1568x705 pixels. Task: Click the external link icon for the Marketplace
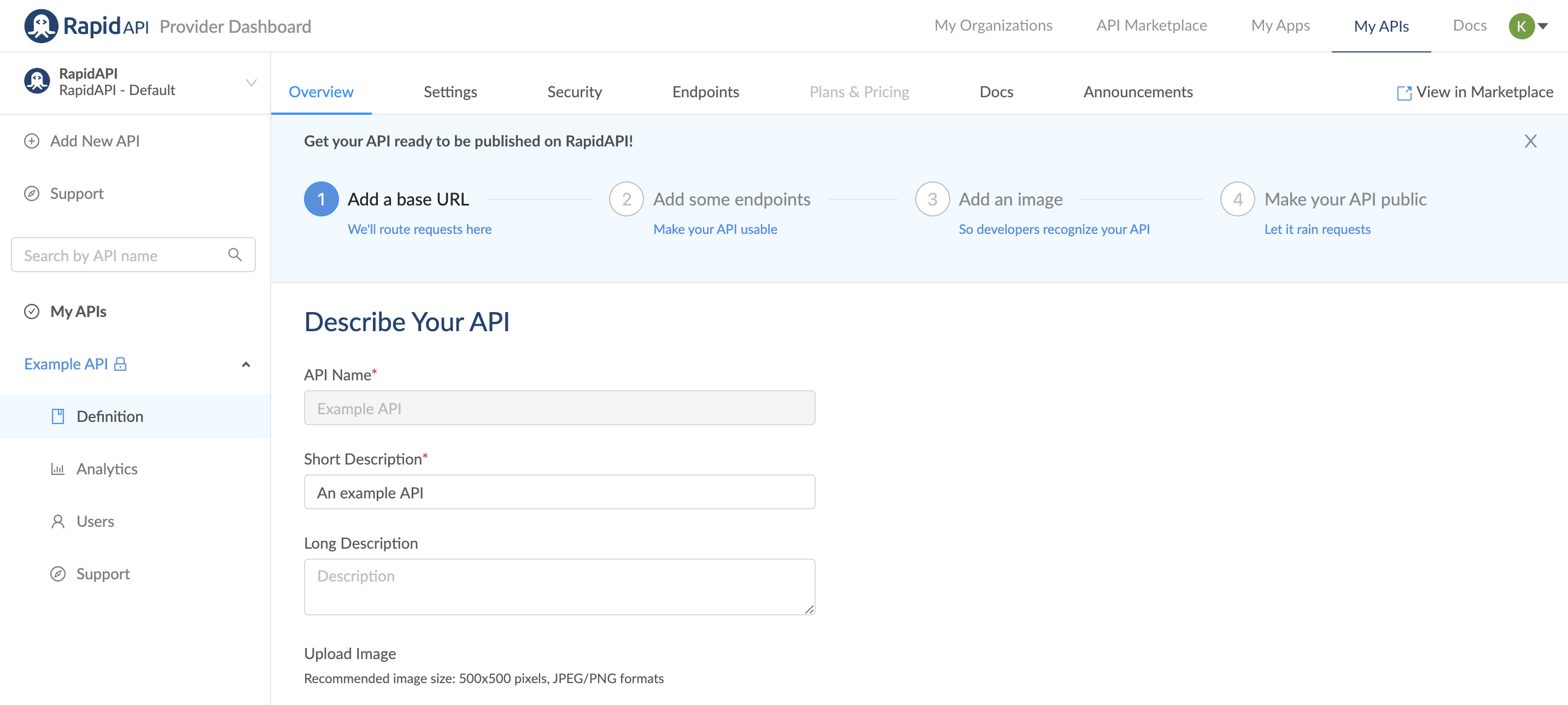coord(1403,92)
